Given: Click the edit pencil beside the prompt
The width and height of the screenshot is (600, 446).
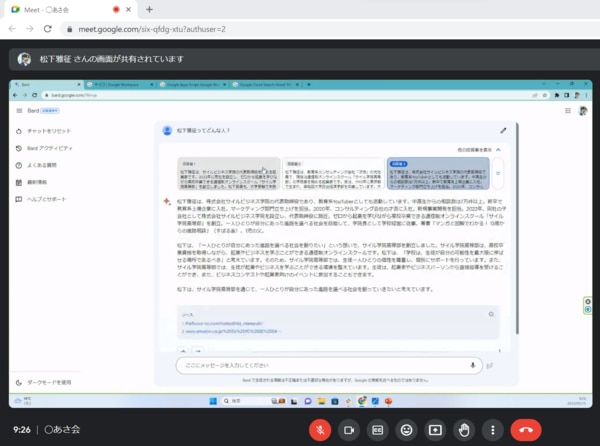Looking at the screenshot, I should pos(503,130).
